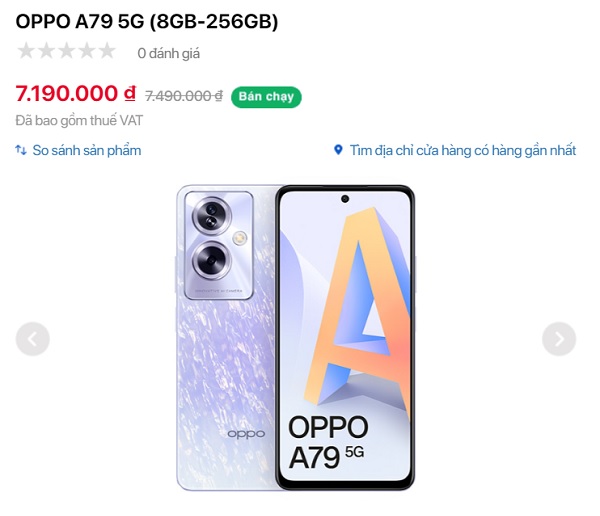The width and height of the screenshot is (600, 516).
Task: Click the 7.190.000 đ sale price
Action: point(75,93)
